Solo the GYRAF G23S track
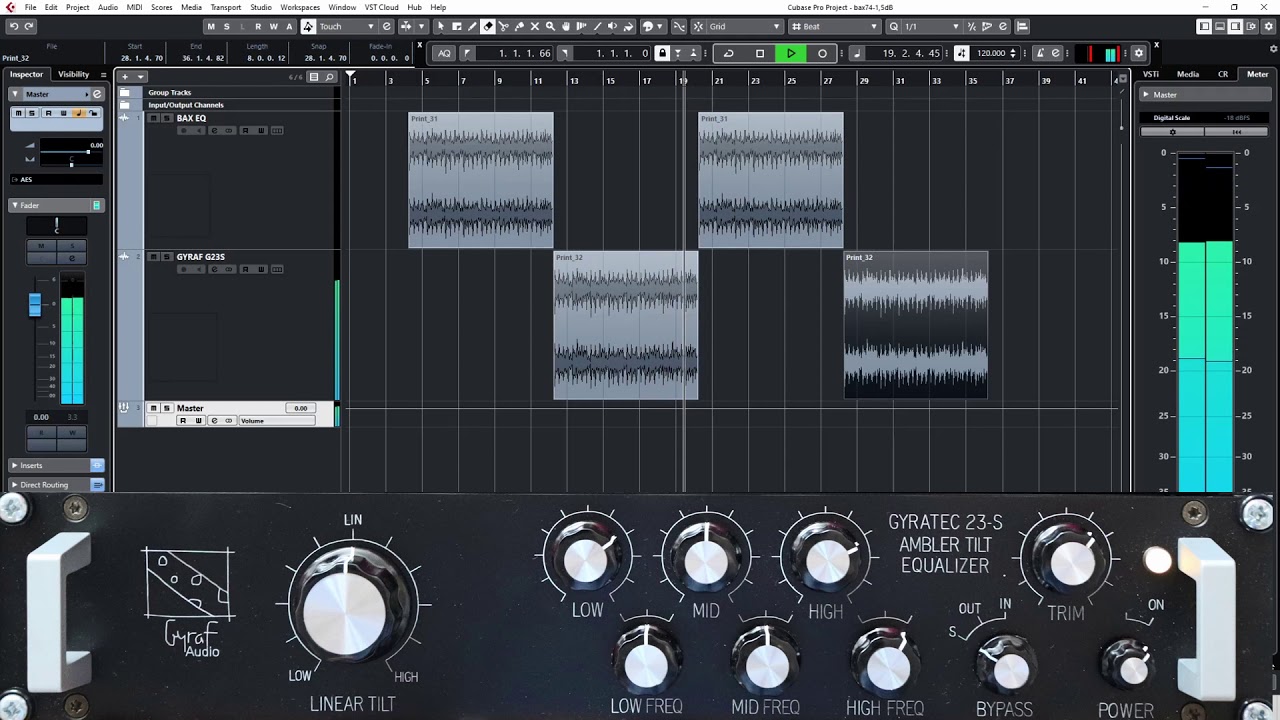Screen dimensions: 1280x720 pos(167,257)
